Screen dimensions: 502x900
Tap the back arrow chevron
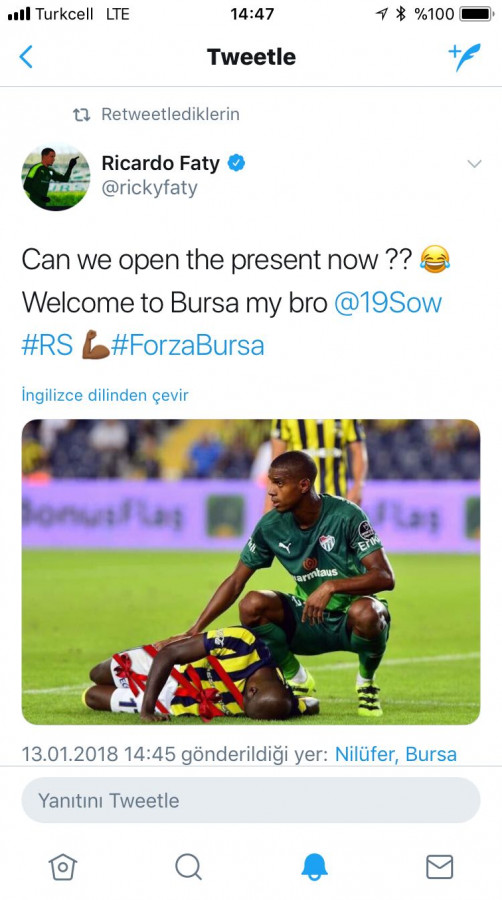pos(26,57)
